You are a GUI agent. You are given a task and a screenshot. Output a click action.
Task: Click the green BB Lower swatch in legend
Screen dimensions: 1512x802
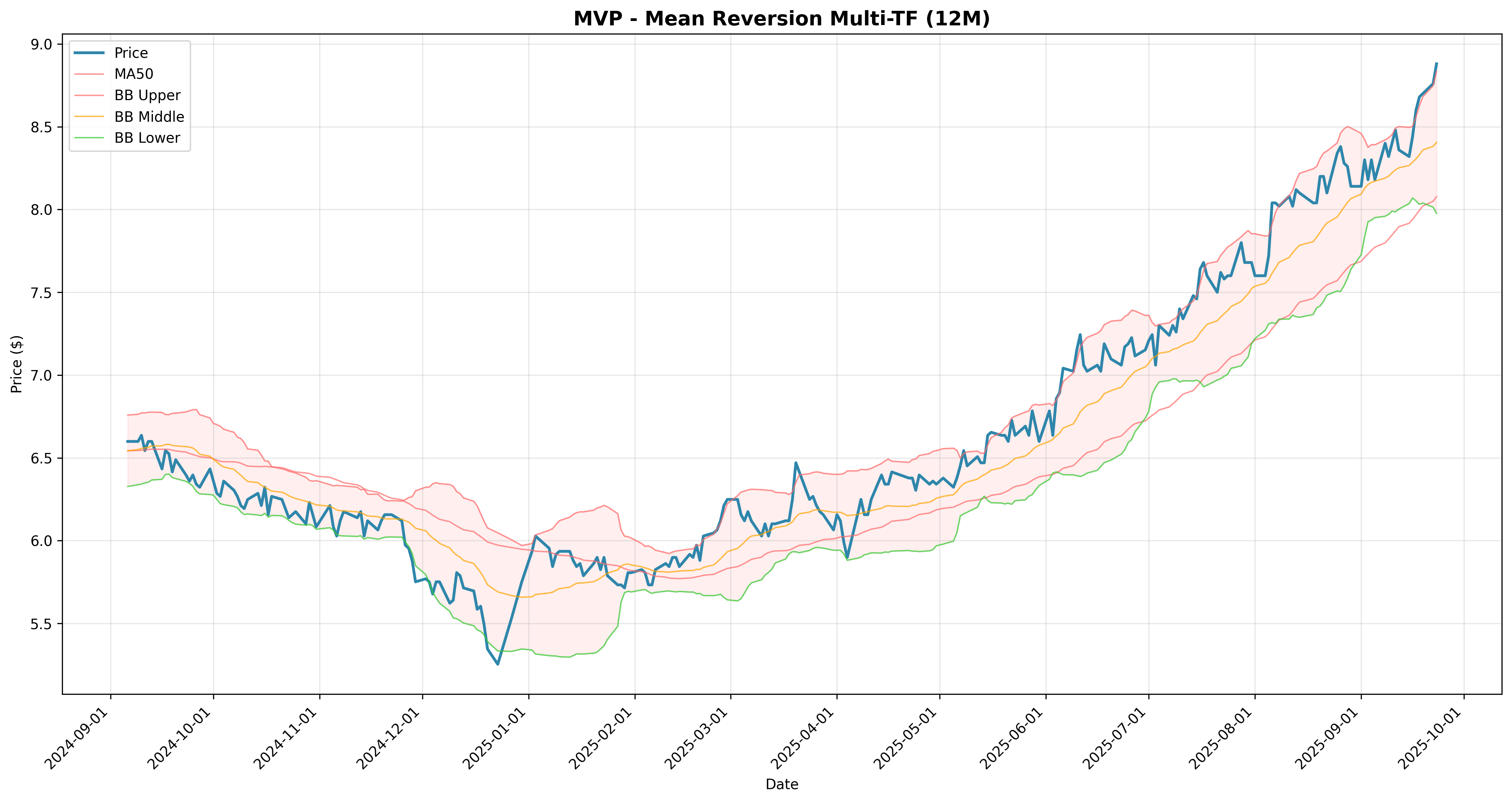pyautogui.click(x=89, y=138)
